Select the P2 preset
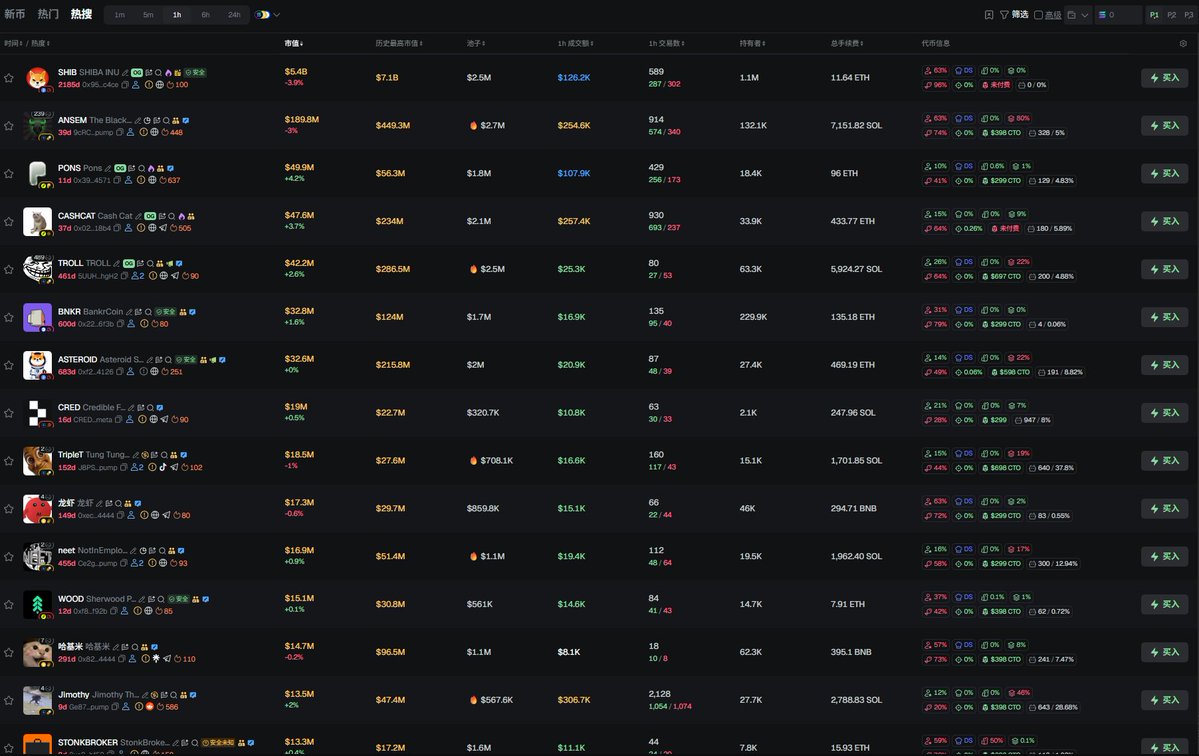Screen dimensions: 1199x756 [x=1171, y=15]
